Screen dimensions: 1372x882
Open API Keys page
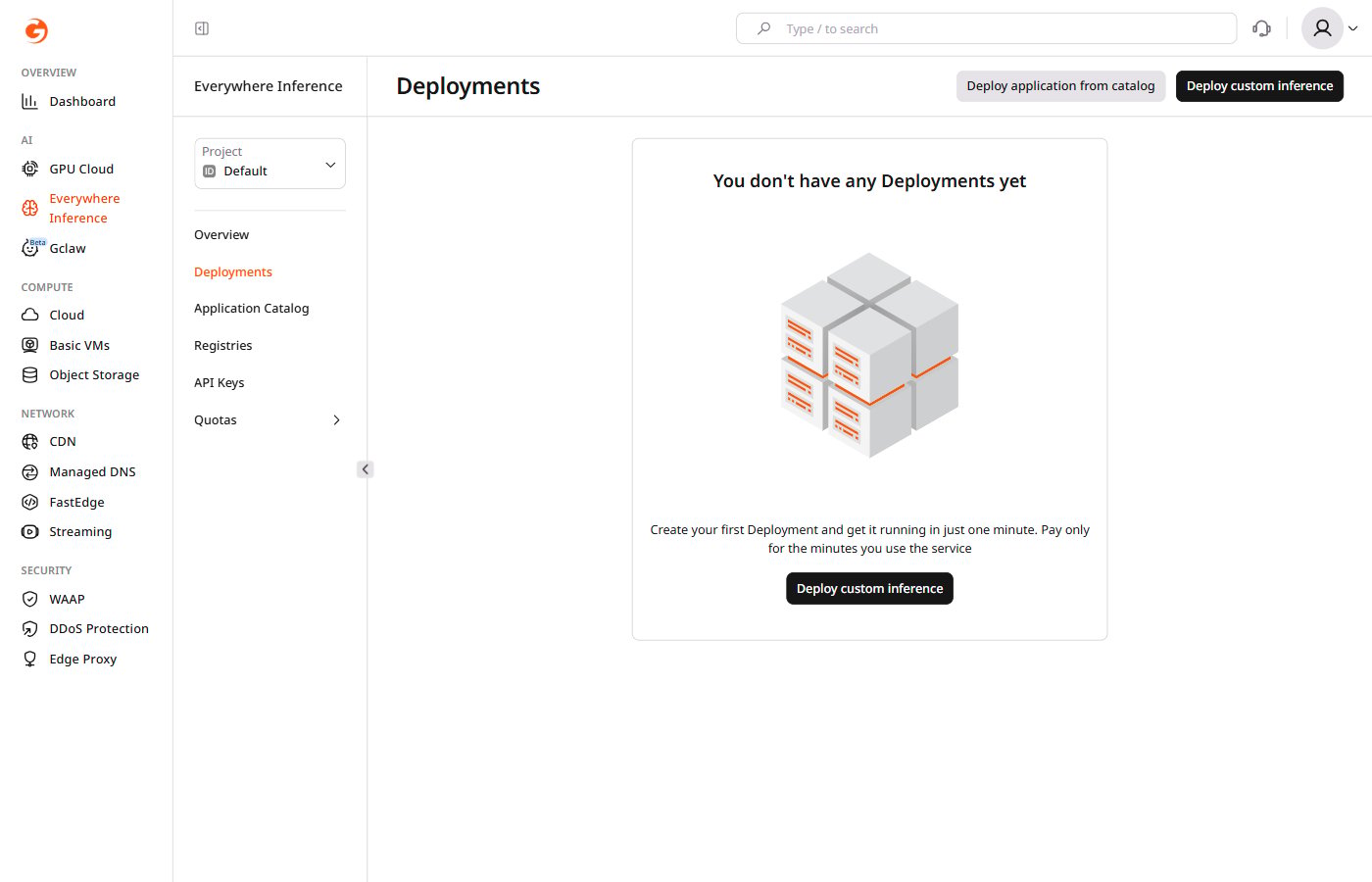(x=220, y=382)
